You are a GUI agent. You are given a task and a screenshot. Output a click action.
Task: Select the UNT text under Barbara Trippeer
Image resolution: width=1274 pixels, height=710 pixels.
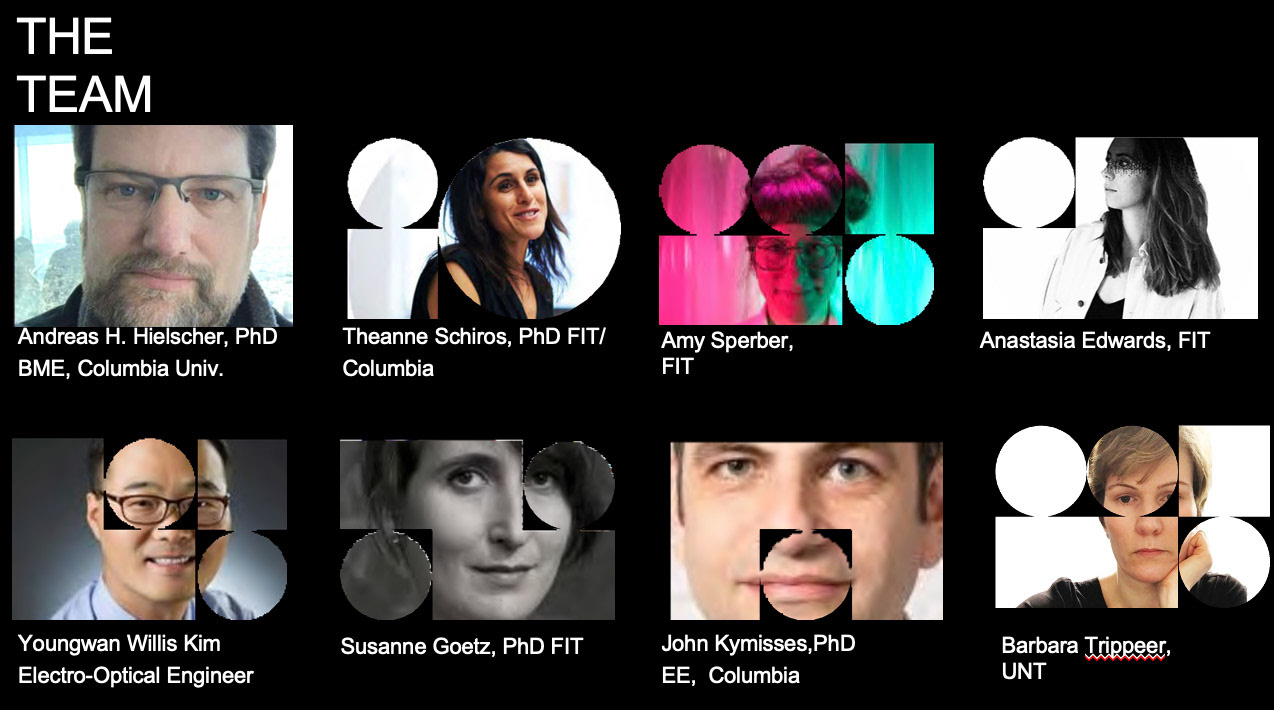[1024, 672]
